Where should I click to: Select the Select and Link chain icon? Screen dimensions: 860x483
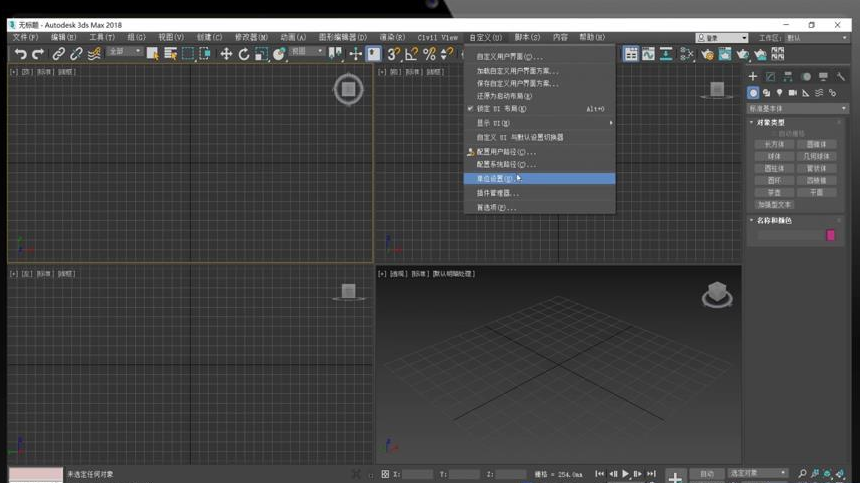click(58, 54)
